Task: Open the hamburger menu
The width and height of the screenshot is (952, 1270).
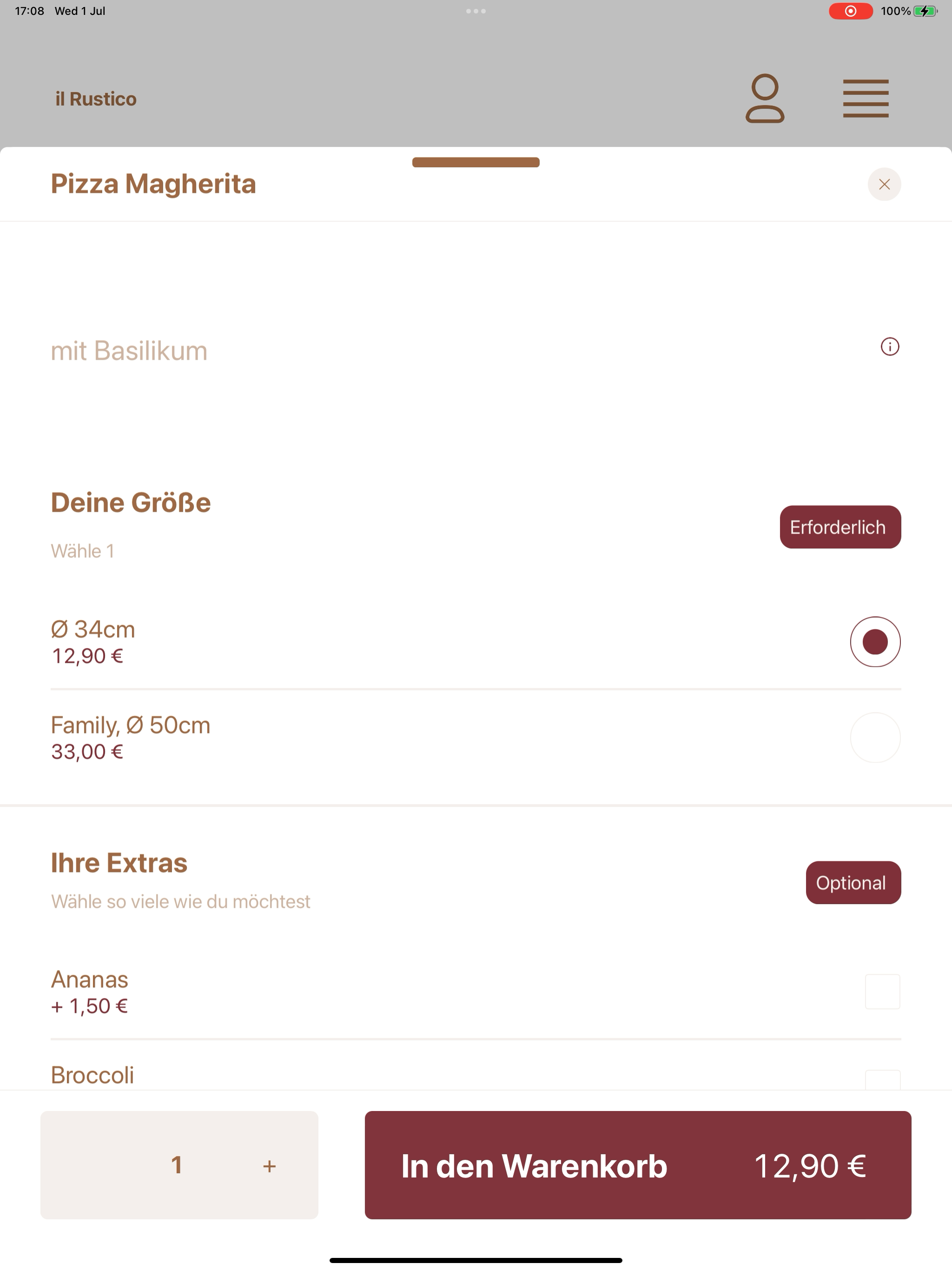Action: pos(865,98)
